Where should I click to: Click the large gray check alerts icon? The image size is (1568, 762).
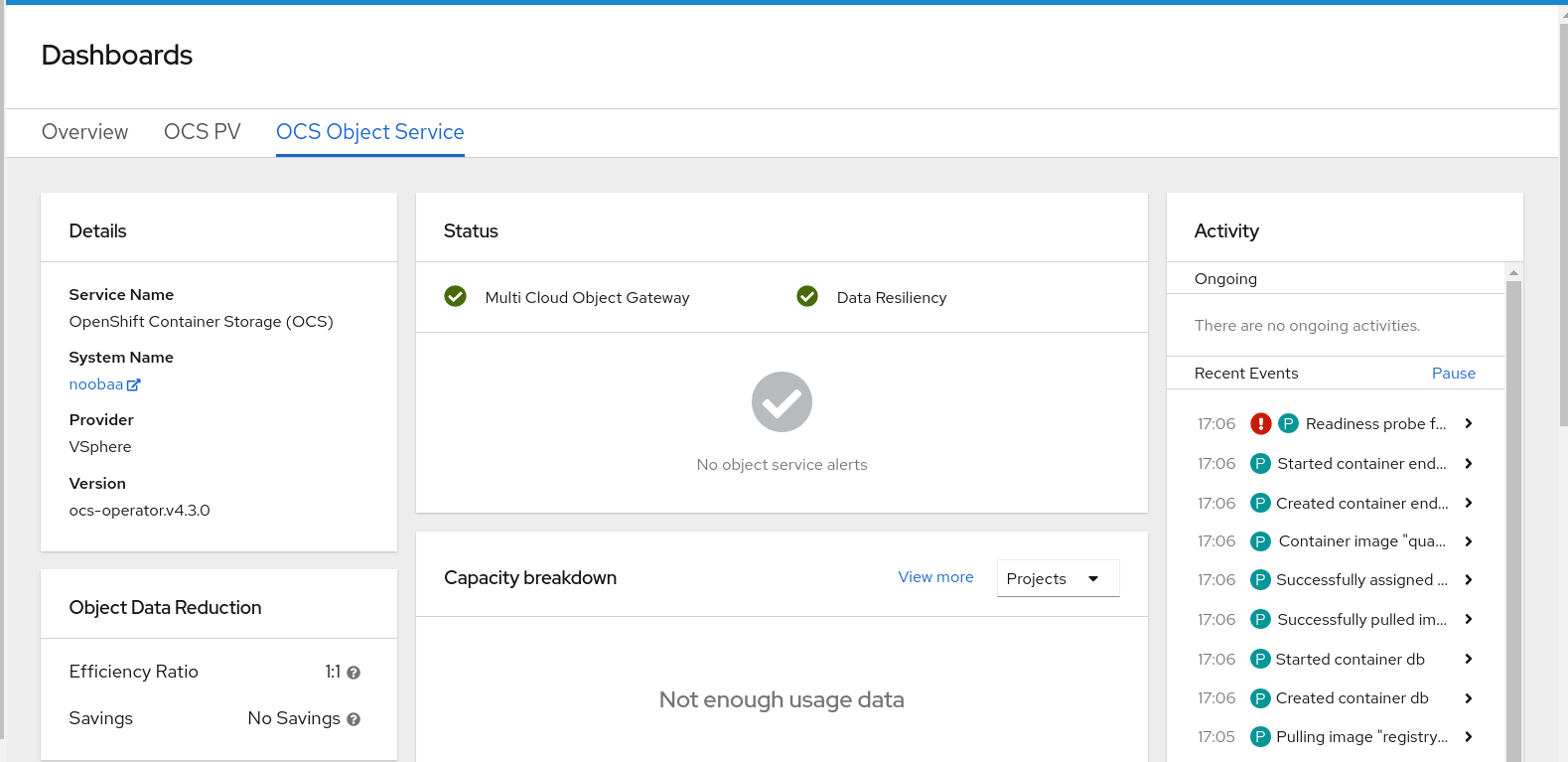coord(782,401)
